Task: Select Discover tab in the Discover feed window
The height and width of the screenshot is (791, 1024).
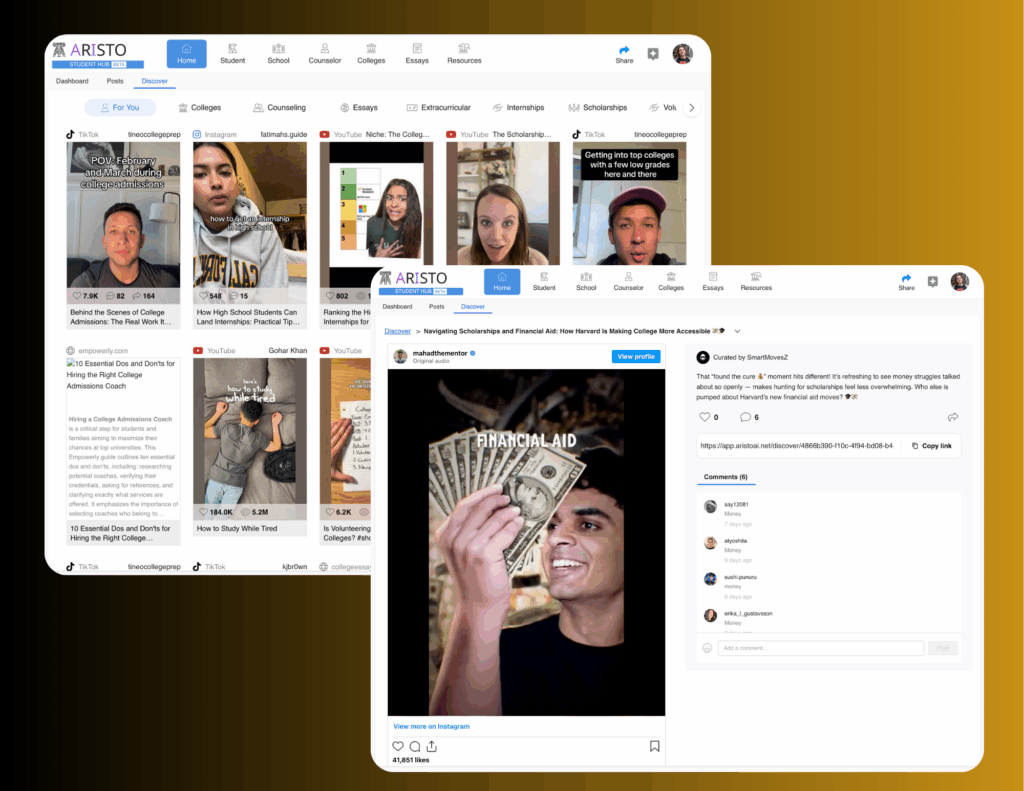Action: click(x=155, y=81)
